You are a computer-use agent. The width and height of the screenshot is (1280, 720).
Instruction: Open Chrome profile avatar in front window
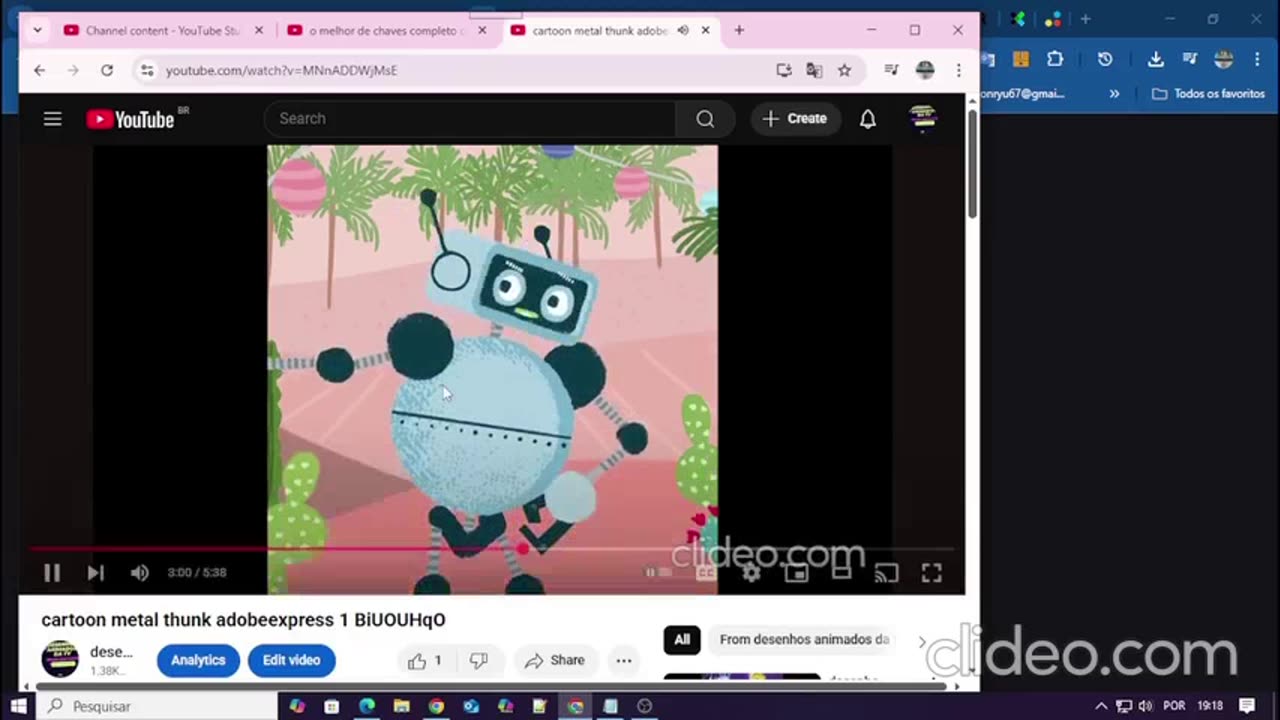point(925,70)
